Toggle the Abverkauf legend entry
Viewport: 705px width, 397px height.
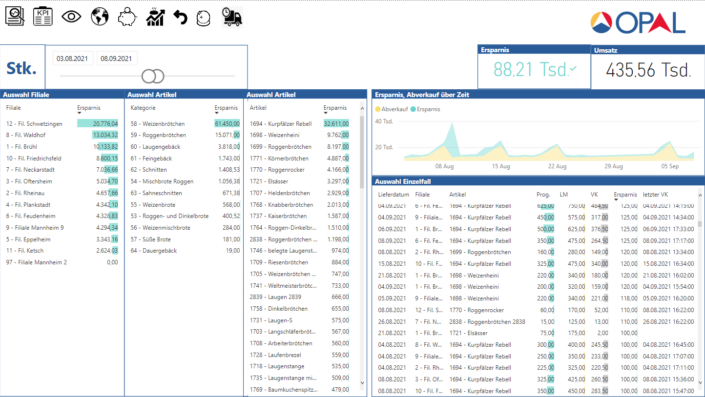click(392, 109)
